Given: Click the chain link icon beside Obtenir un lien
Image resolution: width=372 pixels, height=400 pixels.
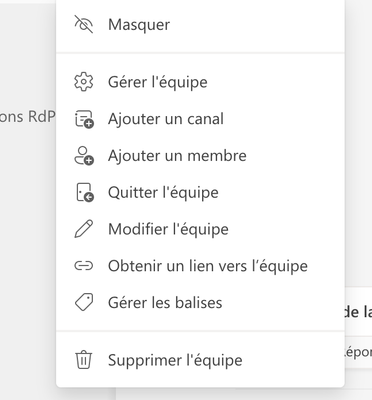Looking at the screenshot, I should [83, 266].
